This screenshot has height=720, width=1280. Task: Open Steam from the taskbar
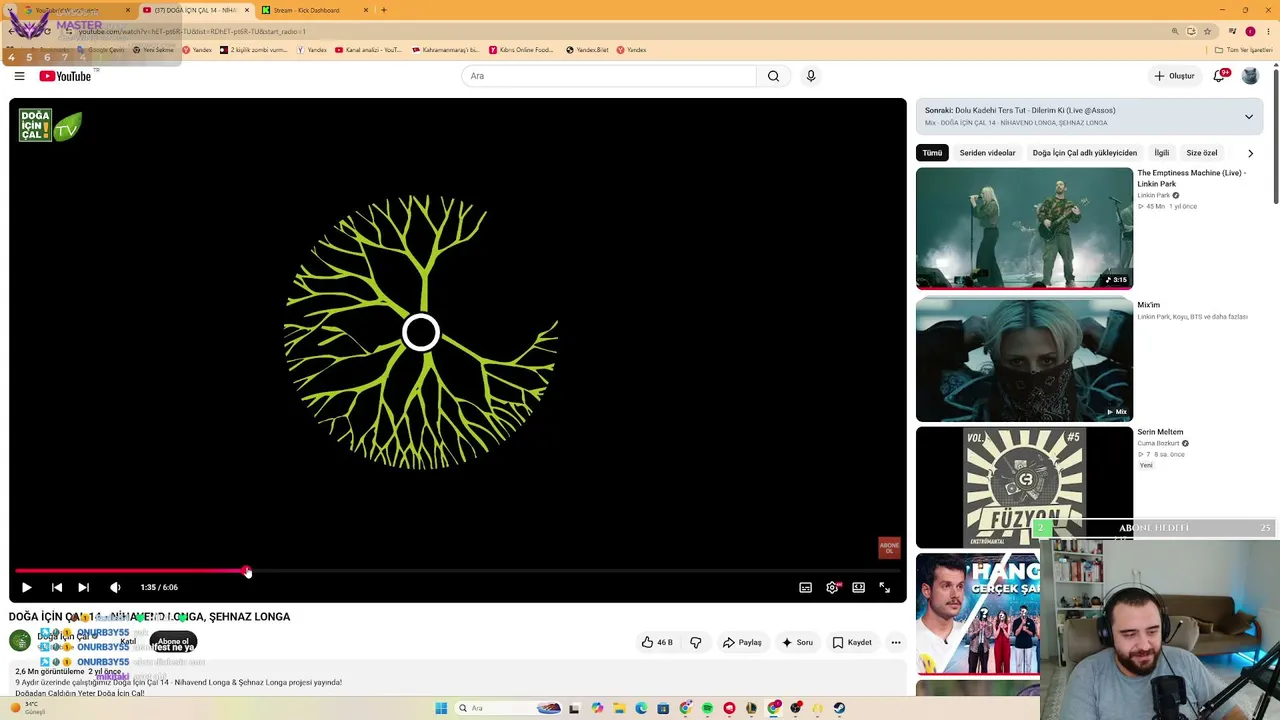[839, 708]
